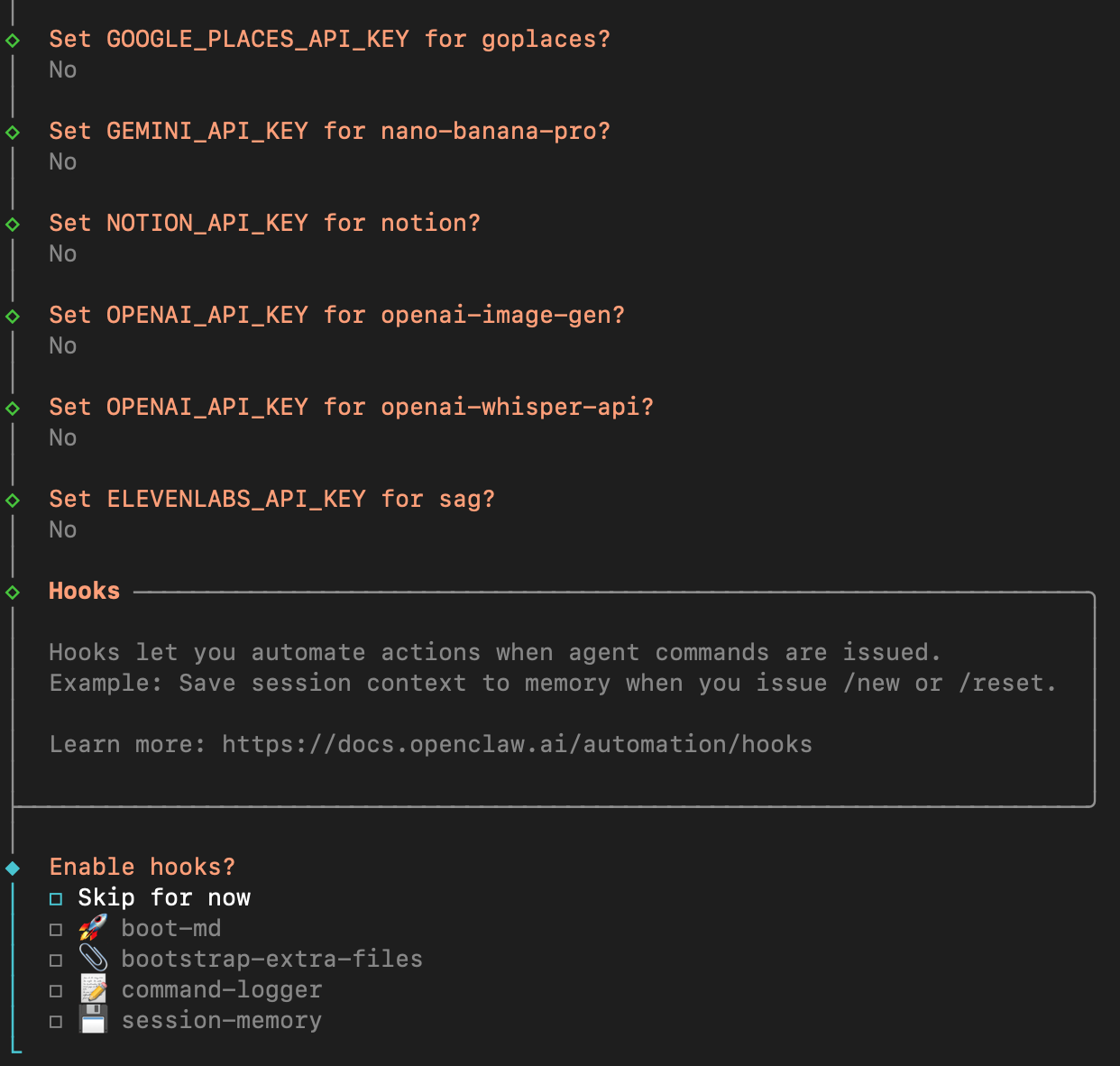This screenshot has width=1120, height=1066.
Task: Click the green diamond beside the NOTION_API_KEY prompt
Action: 13,224
